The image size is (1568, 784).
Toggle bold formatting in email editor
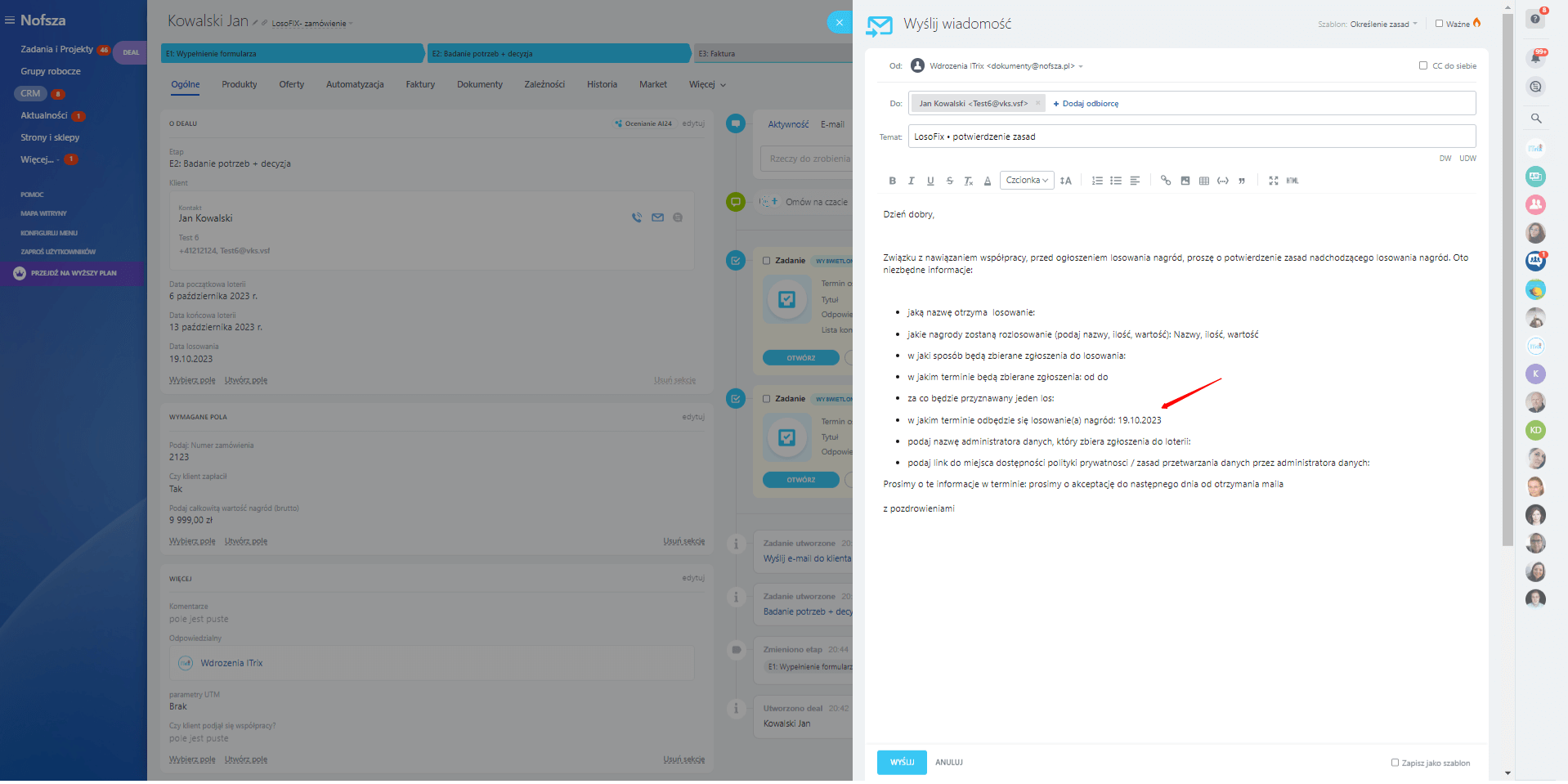(x=892, y=181)
